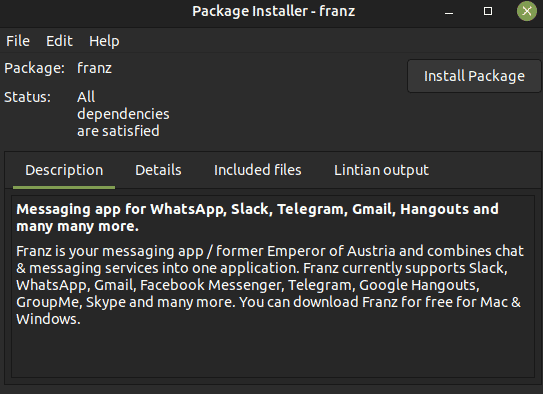
Task: Maximize the Package Installer window
Action: point(488,11)
